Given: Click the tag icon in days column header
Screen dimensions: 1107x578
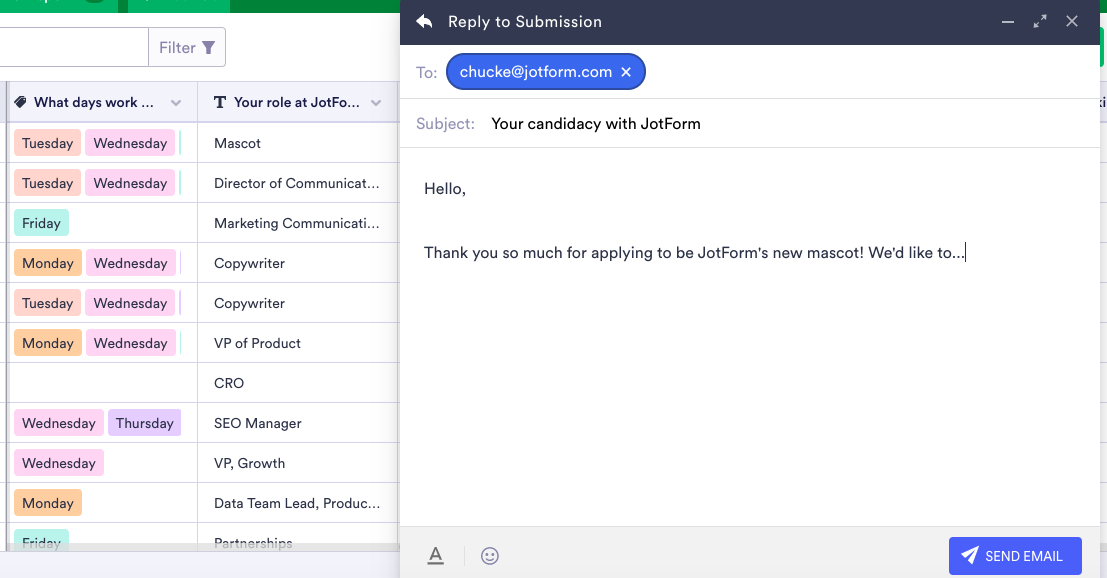Looking at the screenshot, I should 20,102.
